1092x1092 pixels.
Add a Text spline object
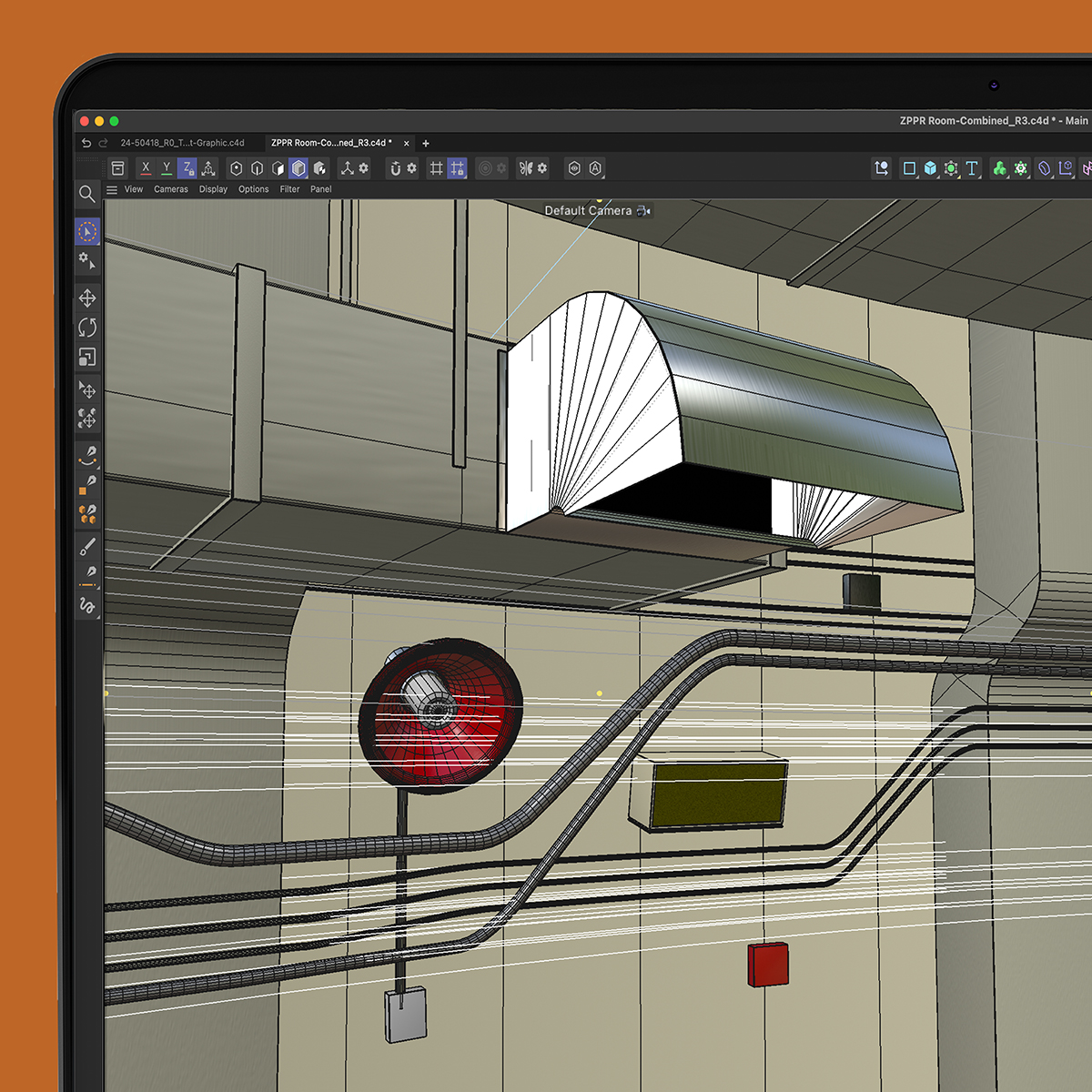click(x=972, y=168)
